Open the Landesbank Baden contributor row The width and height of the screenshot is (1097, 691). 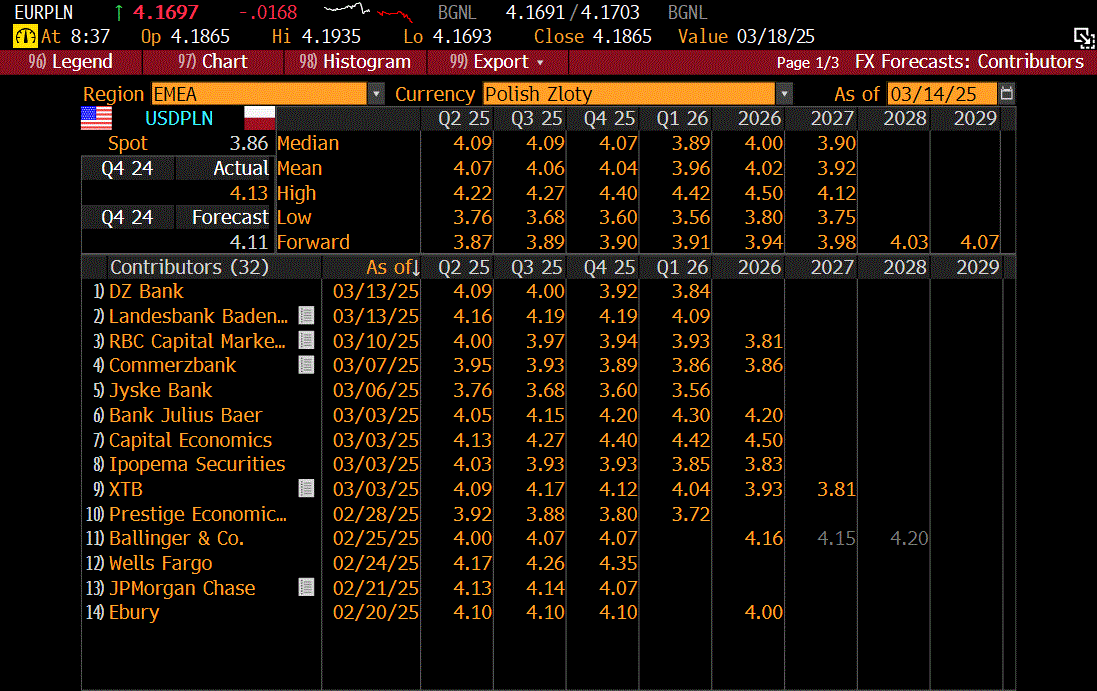tap(198, 316)
